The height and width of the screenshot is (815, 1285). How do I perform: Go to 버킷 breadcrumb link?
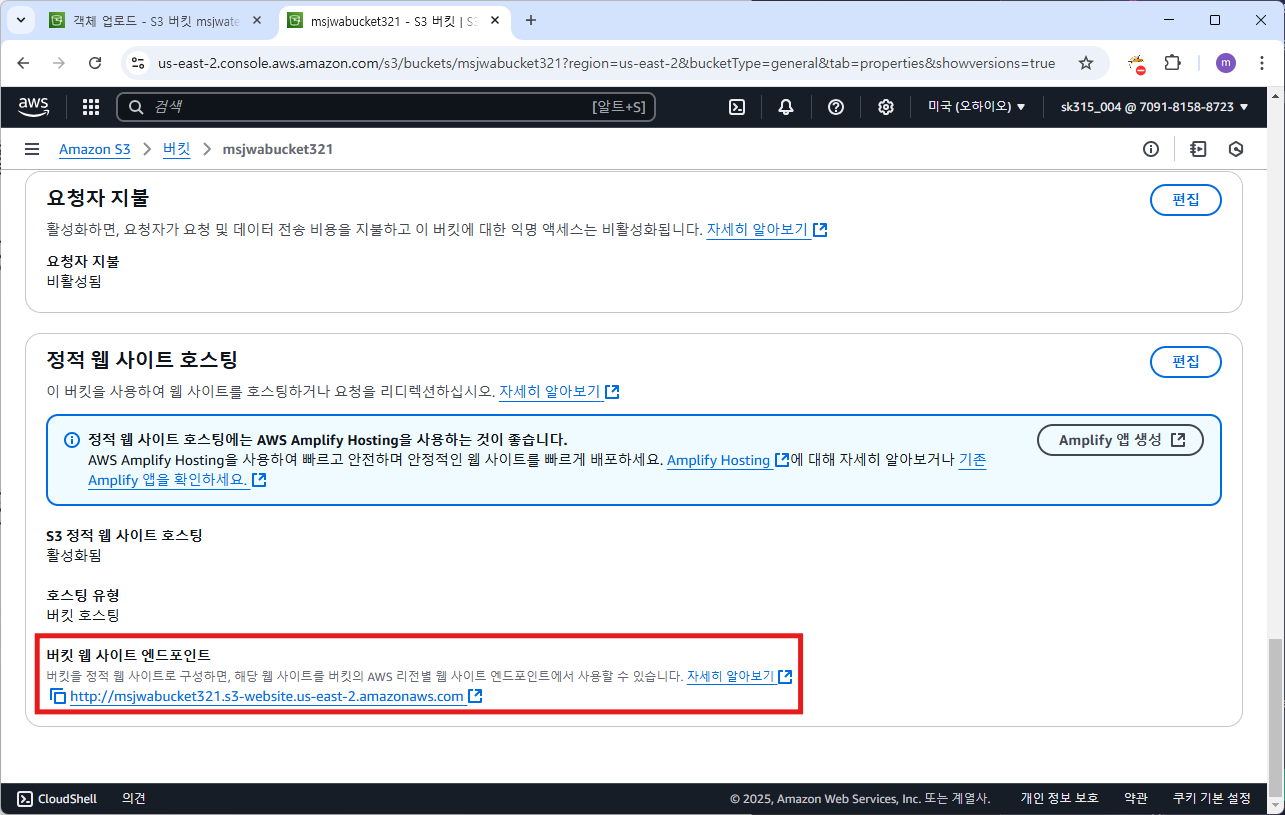(x=176, y=149)
